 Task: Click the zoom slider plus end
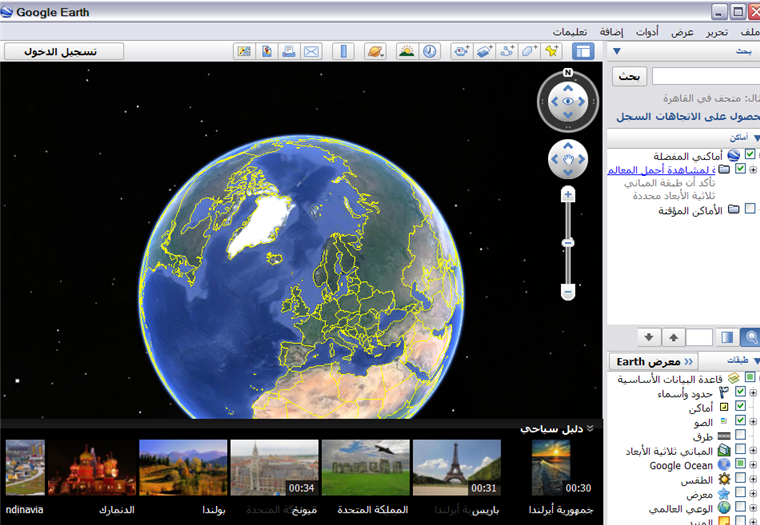[567, 194]
